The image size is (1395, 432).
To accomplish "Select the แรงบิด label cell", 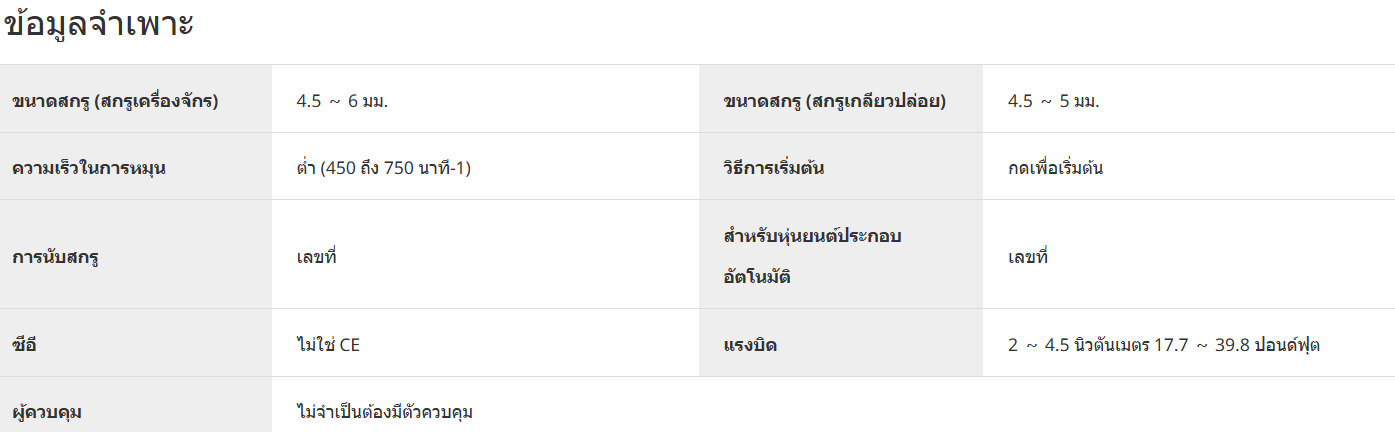I will tap(841, 343).
